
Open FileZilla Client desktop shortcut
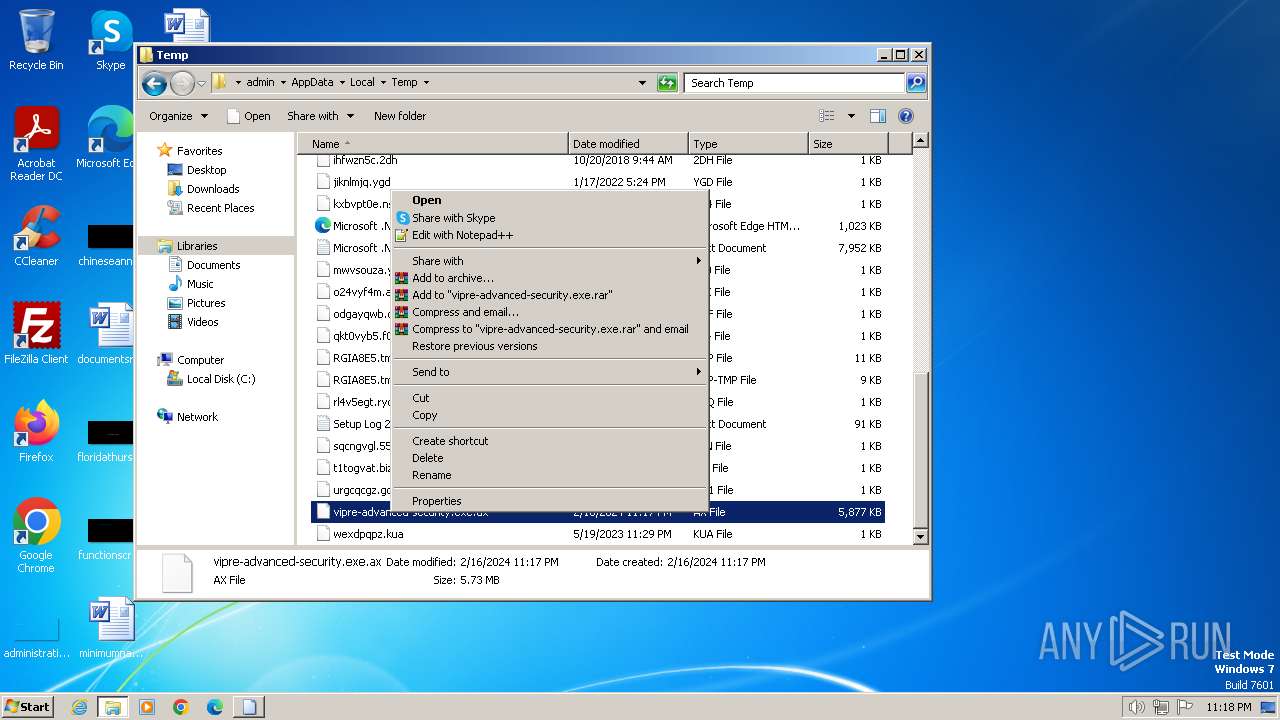tap(36, 333)
